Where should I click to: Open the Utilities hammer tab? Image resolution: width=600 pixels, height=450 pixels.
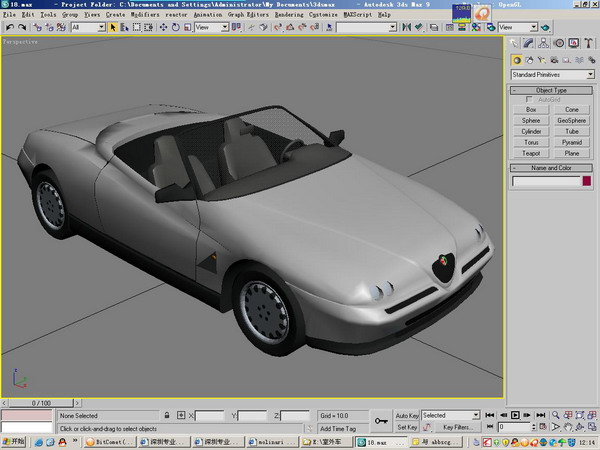587,44
